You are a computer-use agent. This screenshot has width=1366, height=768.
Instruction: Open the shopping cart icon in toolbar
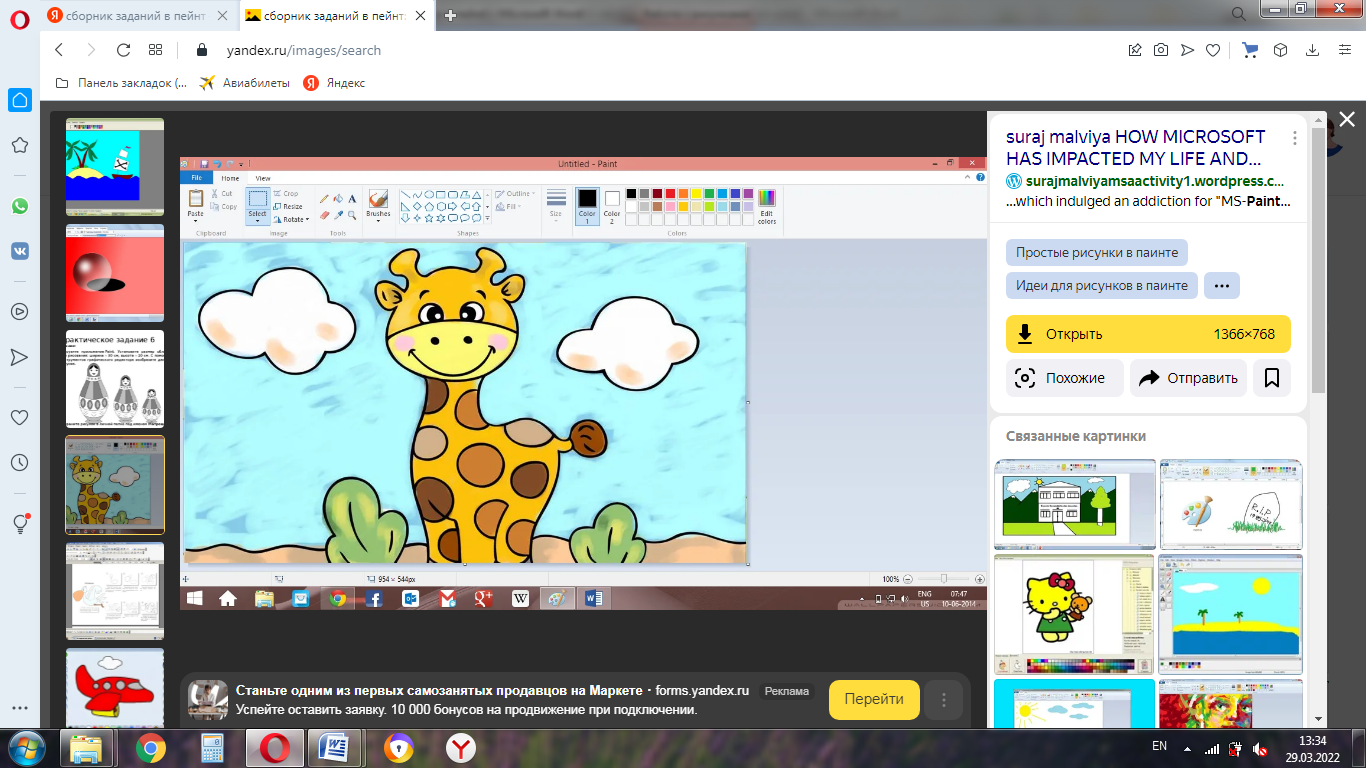point(1250,50)
